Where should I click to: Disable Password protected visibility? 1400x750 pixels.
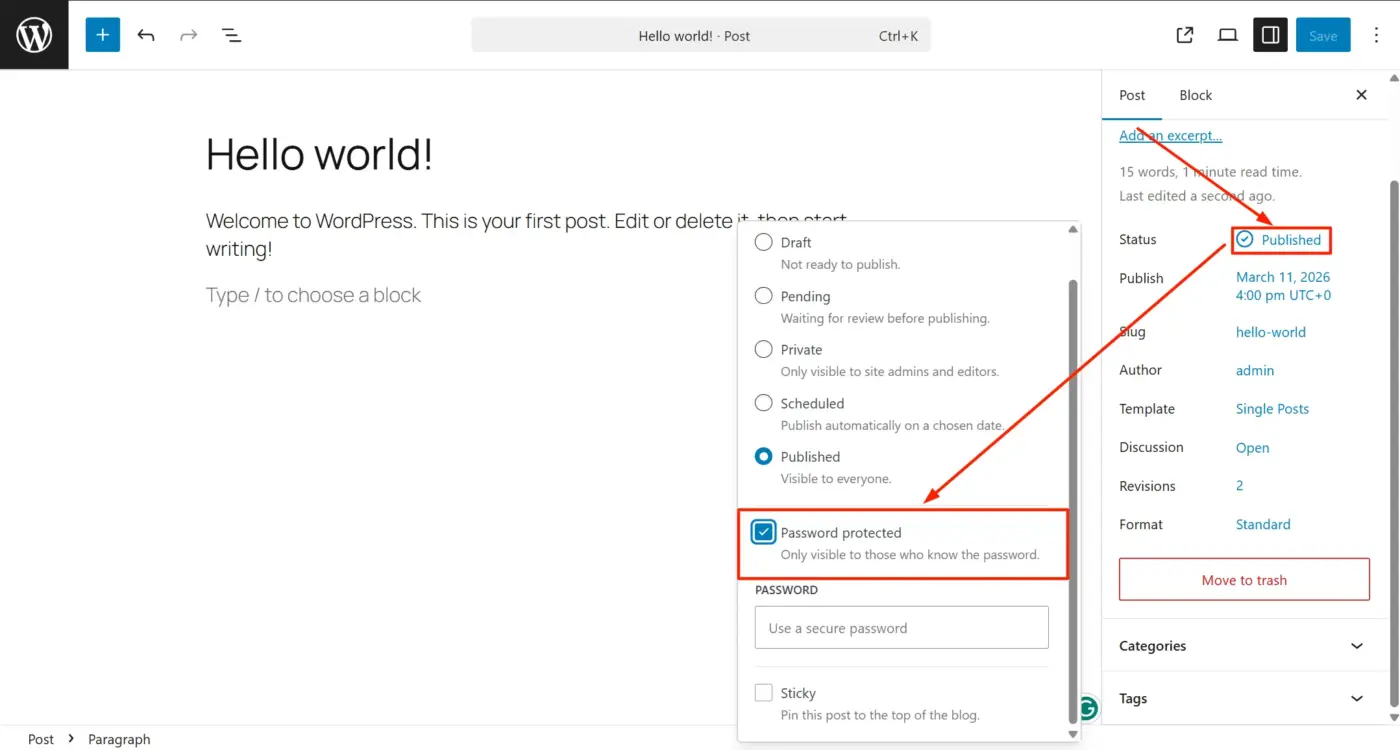click(763, 532)
